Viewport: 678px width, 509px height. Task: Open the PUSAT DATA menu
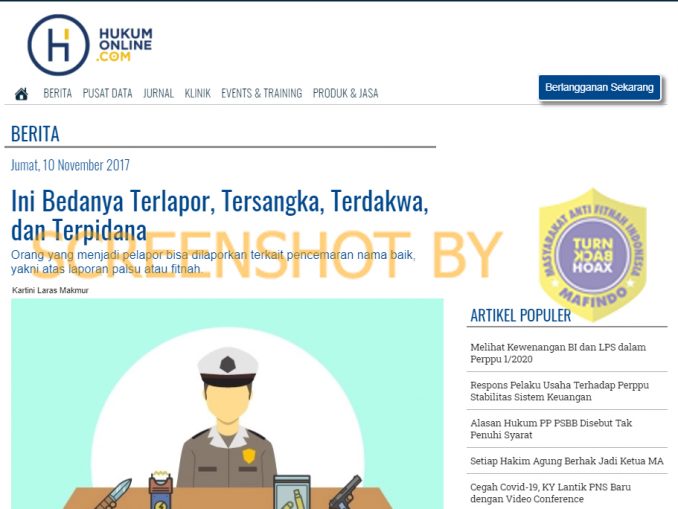pyautogui.click(x=107, y=93)
